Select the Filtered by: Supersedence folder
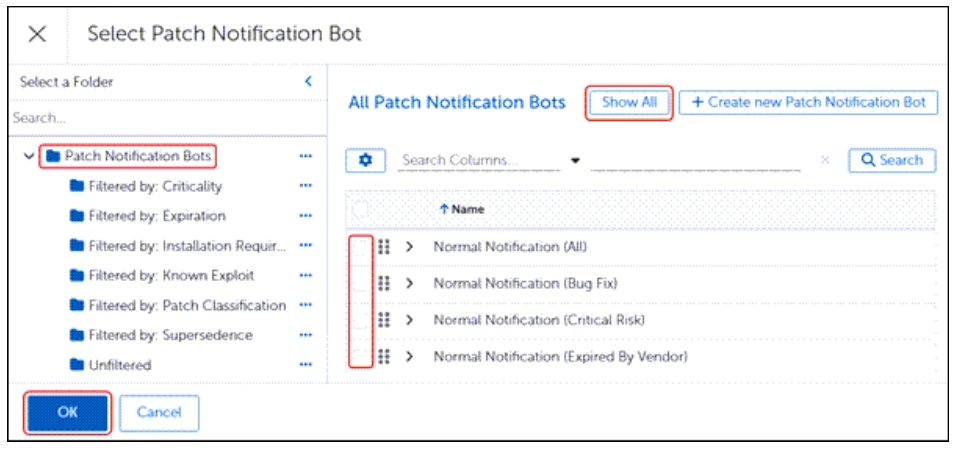The height and width of the screenshot is (450, 957). (x=169, y=335)
